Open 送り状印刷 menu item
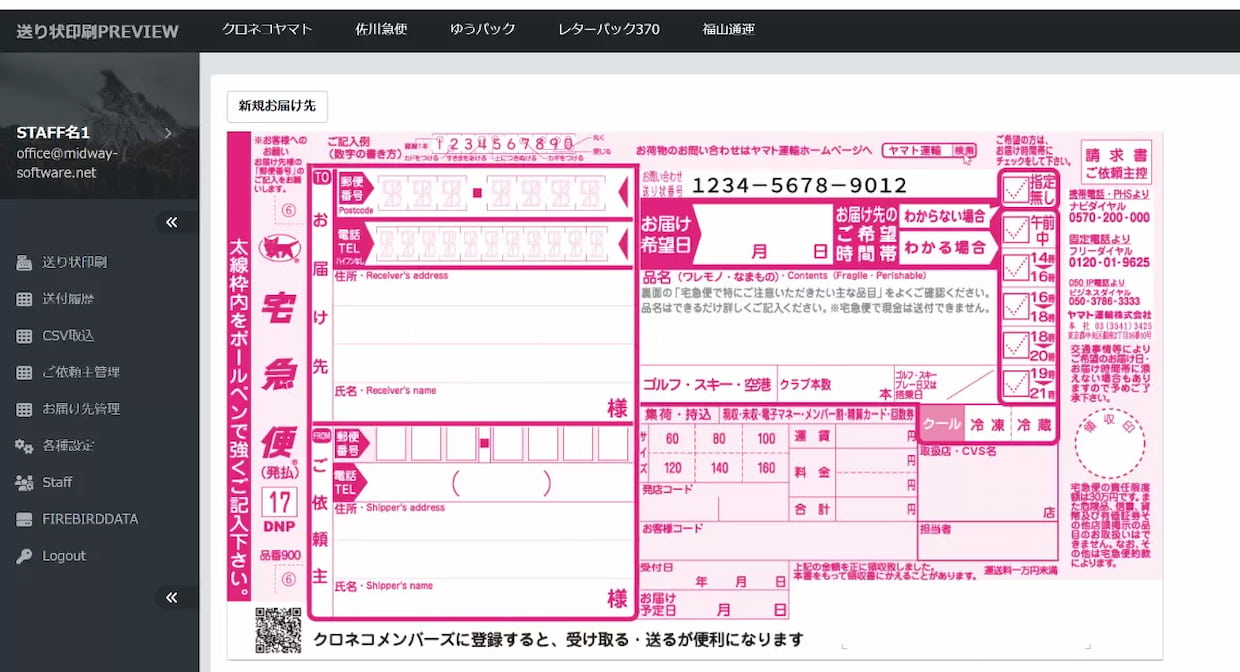 coord(74,263)
